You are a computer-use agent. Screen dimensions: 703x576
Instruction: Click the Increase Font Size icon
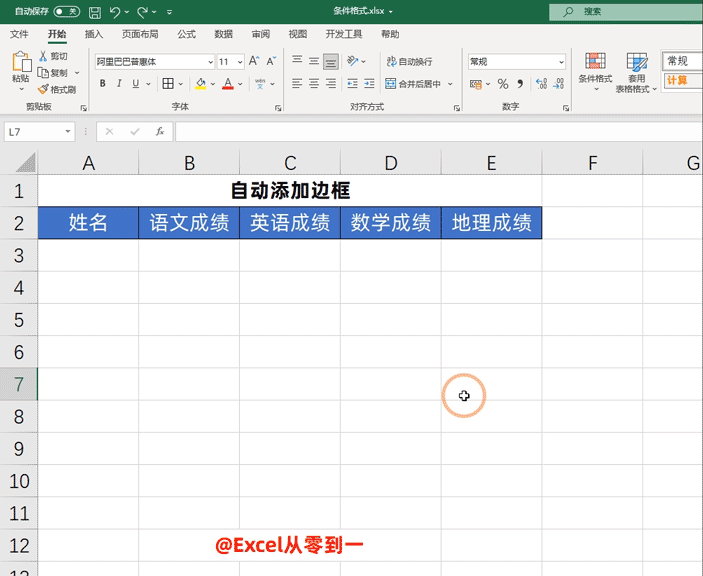pyautogui.click(x=256, y=62)
